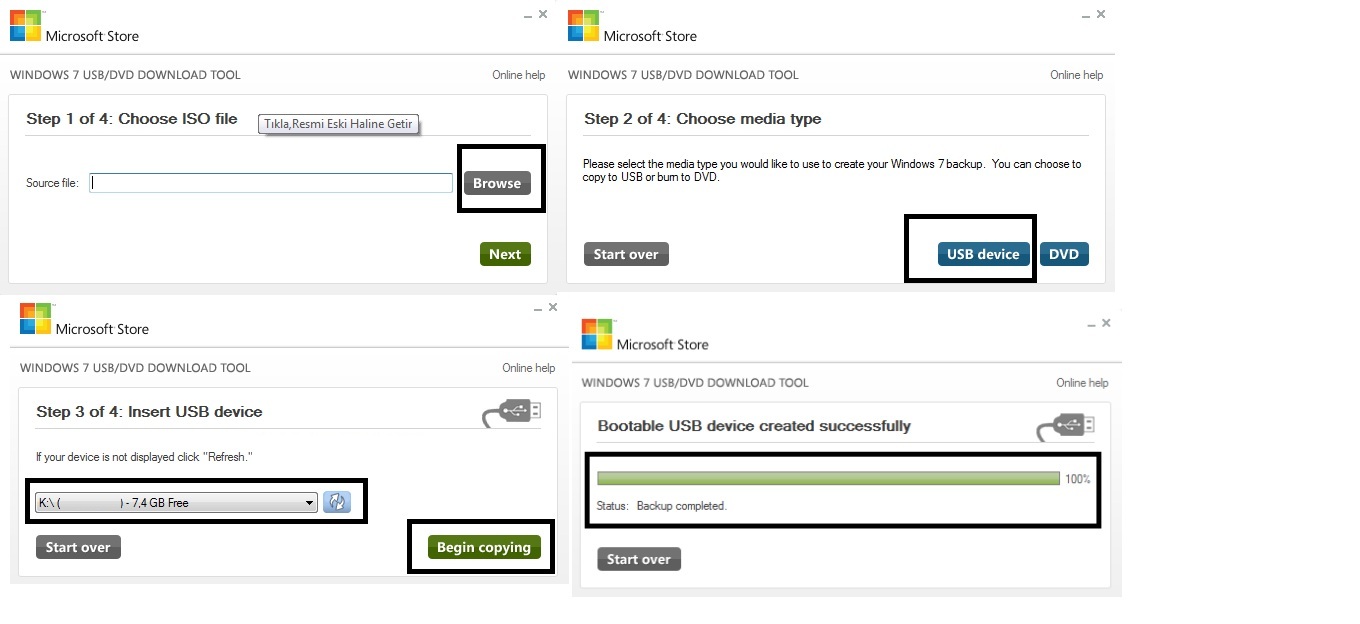
Task: Click the USB plug icon in Step 3 window
Action: 511,412
